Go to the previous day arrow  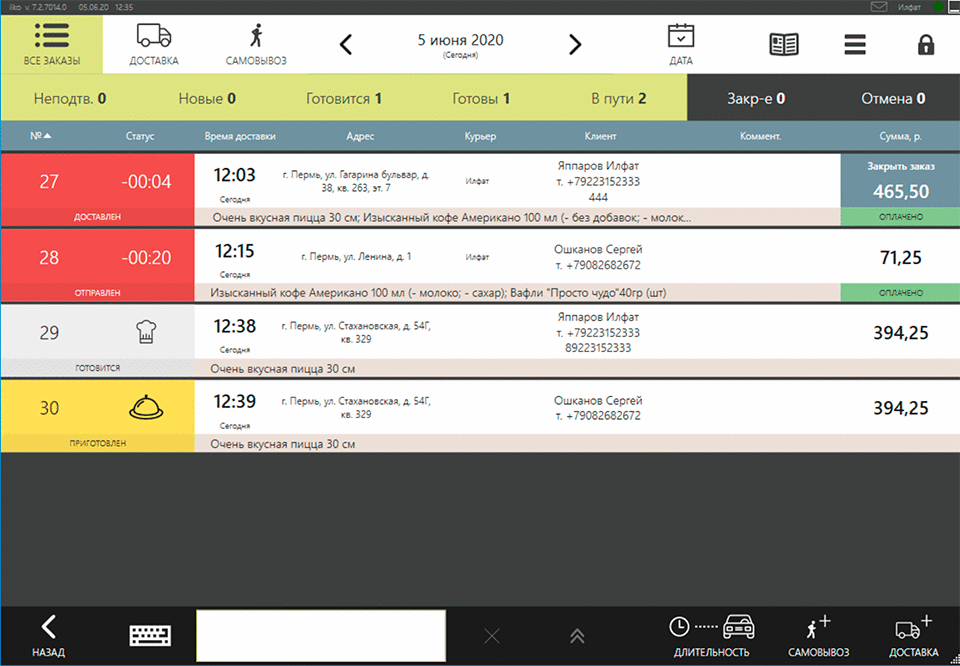pyautogui.click(x=346, y=45)
